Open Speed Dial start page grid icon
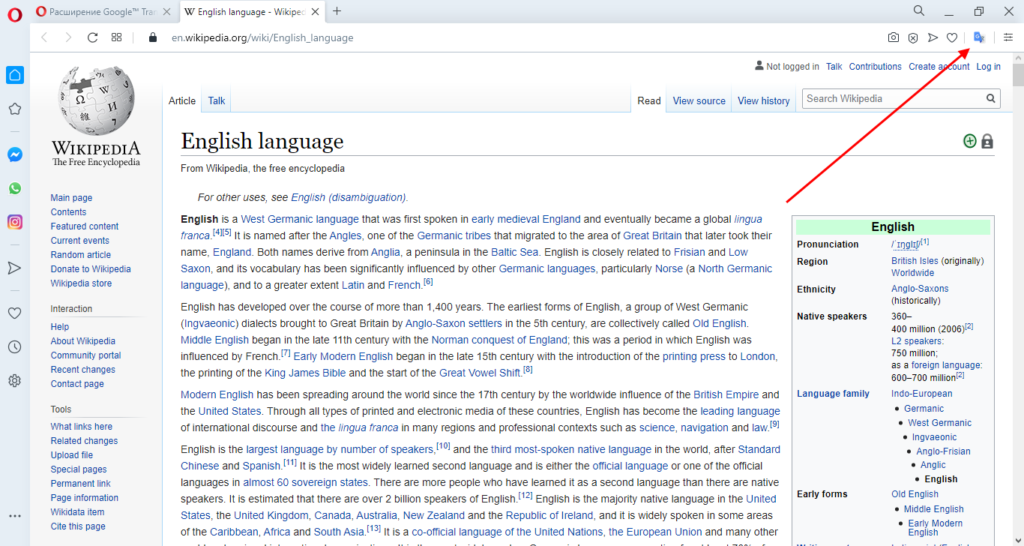Viewport: 1024px width, 546px height. 117,38
